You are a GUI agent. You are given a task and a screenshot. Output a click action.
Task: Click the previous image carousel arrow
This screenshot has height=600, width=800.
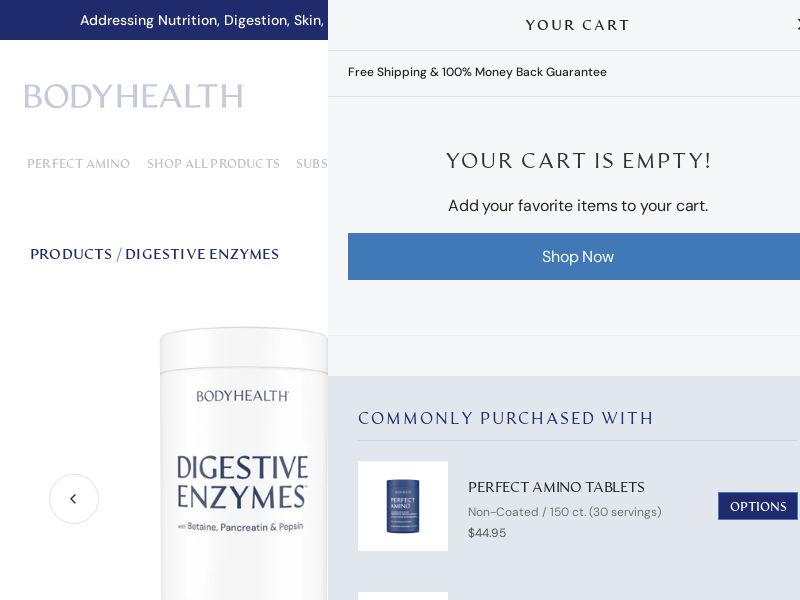[74, 499]
